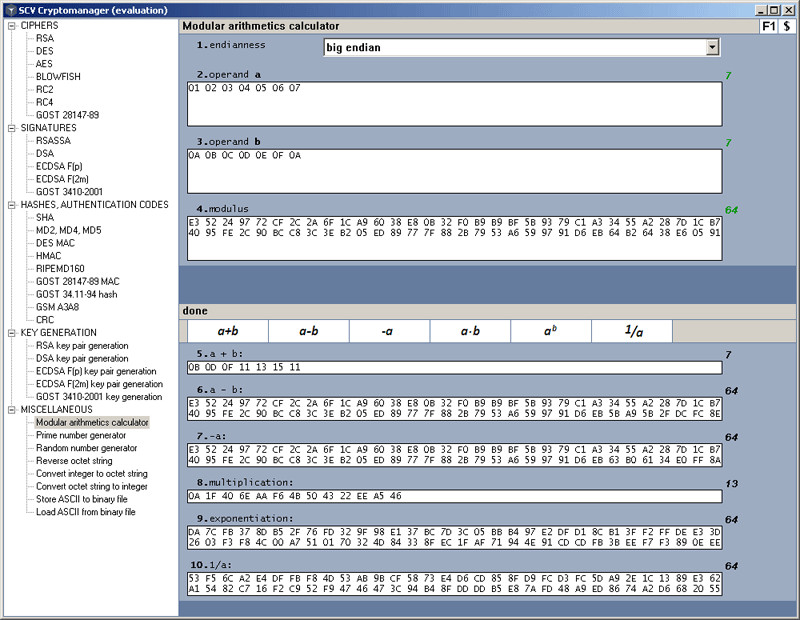Focus the operand a input field
This screenshot has height=620, width=800.
(x=455, y=104)
